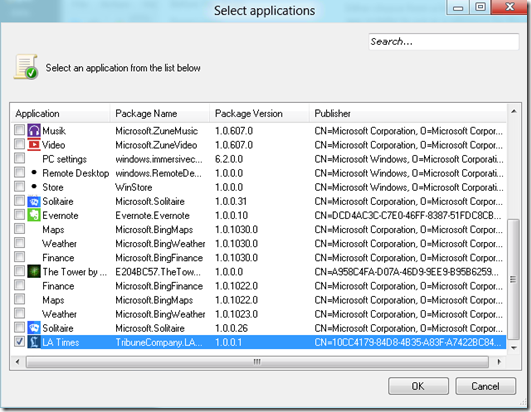This screenshot has width=531, height=412.
Task: Enable the PC settings checkbox
Action: point(20,158)
